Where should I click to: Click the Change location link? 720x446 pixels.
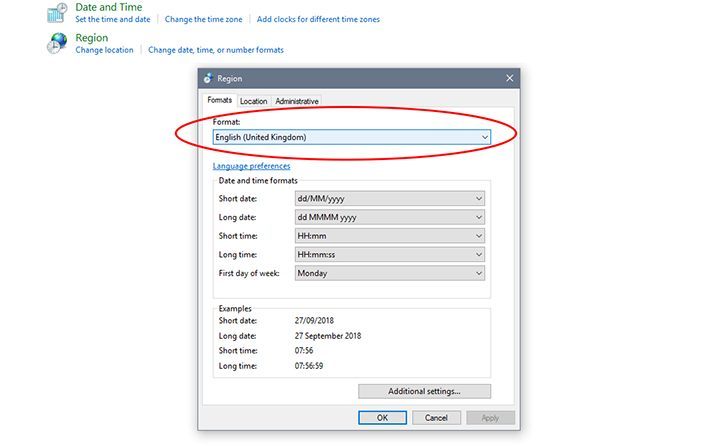click(104, 50)
